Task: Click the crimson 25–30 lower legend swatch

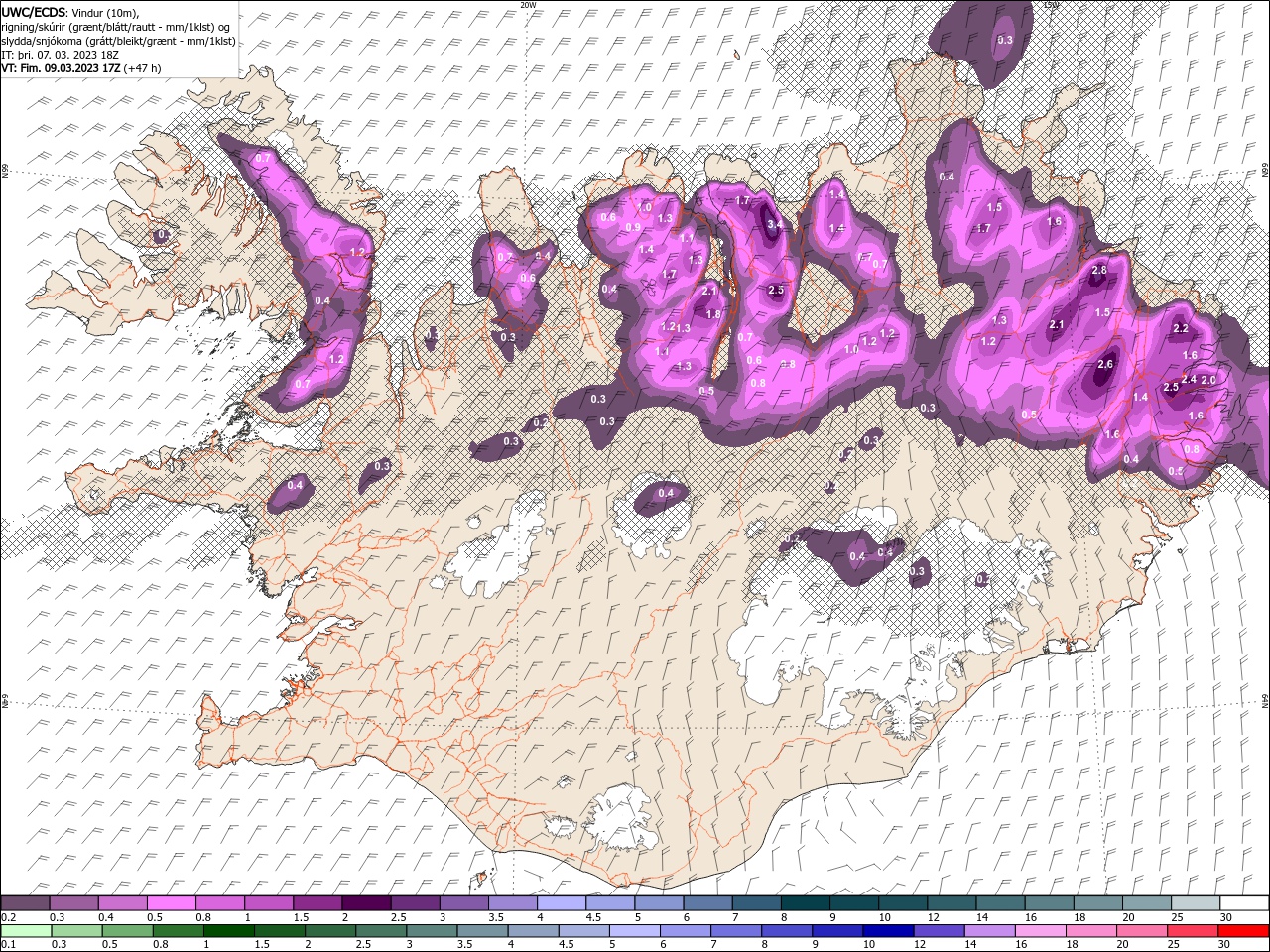Action: click(x=1192, y=931)
